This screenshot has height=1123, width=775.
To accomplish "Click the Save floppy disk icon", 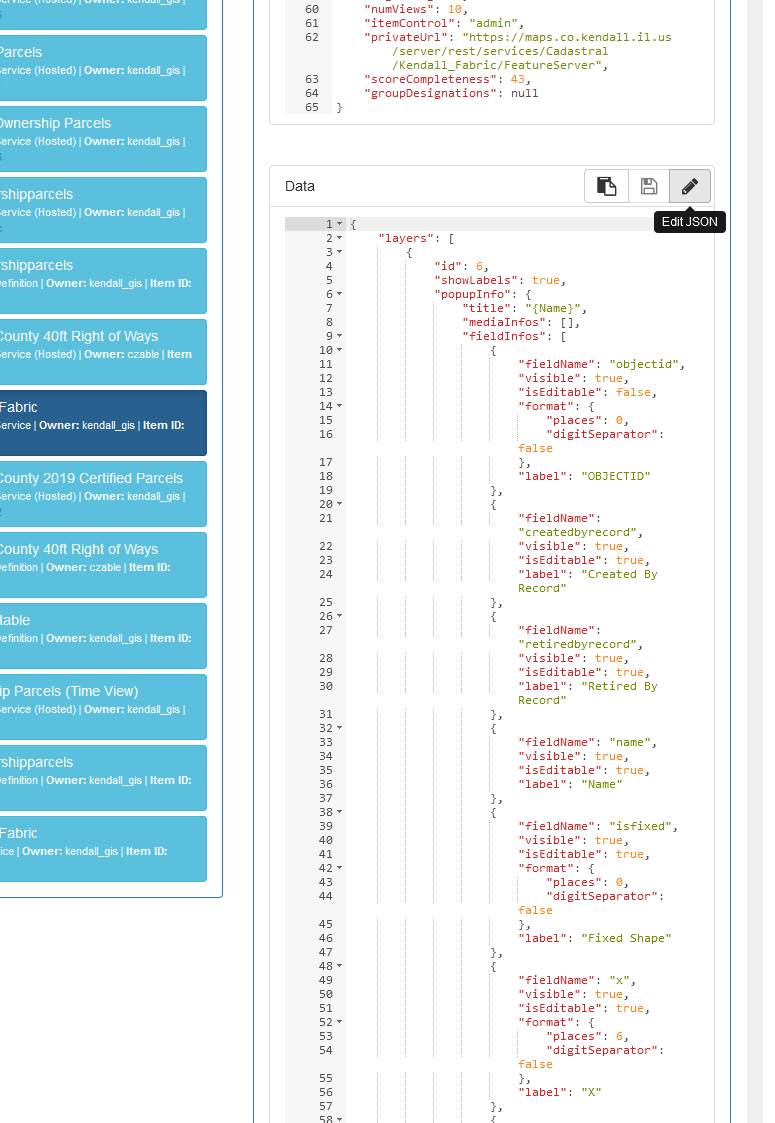I will click(648, 186).
